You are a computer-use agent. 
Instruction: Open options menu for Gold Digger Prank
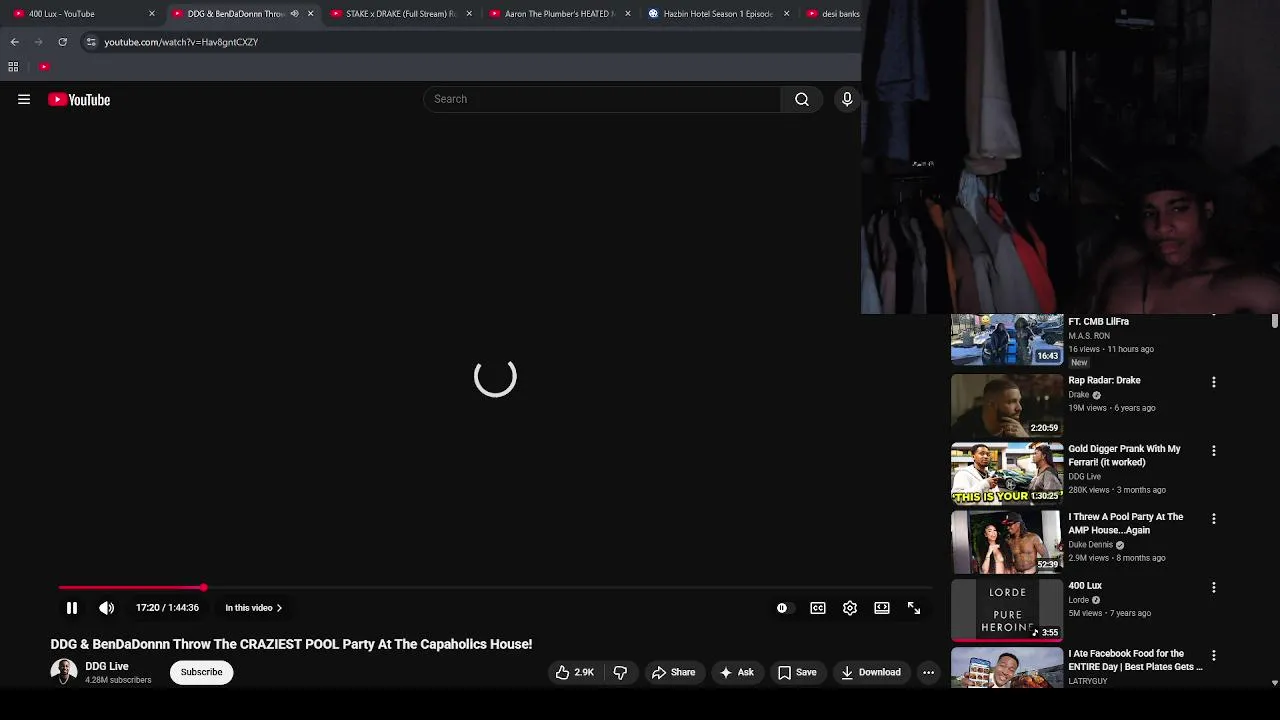1214,451
